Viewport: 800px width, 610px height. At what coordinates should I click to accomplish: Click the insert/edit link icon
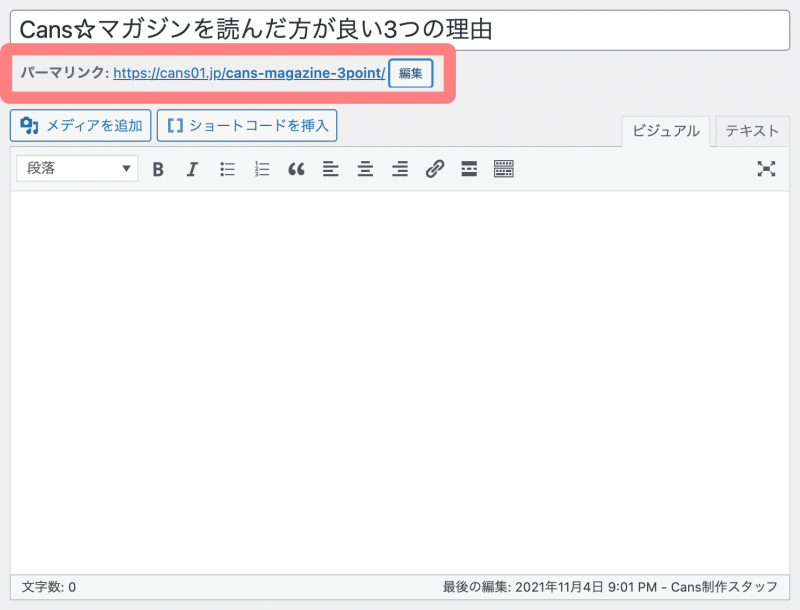[x=434, y=169]
